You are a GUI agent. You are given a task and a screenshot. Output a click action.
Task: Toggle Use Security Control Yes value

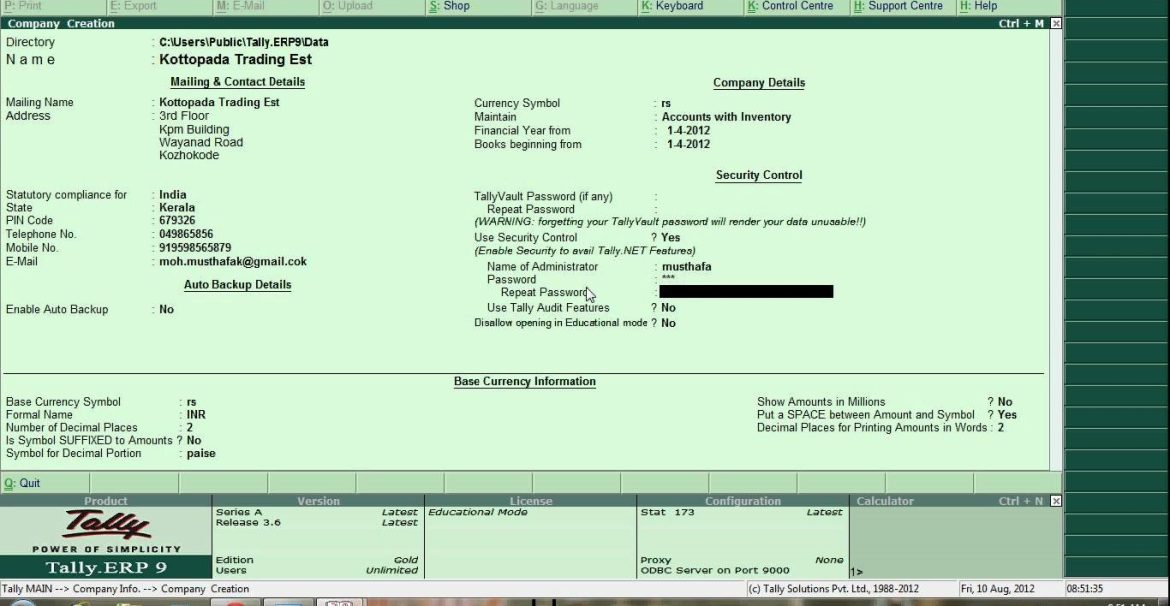pyautogui.click(x=671, y=238)
